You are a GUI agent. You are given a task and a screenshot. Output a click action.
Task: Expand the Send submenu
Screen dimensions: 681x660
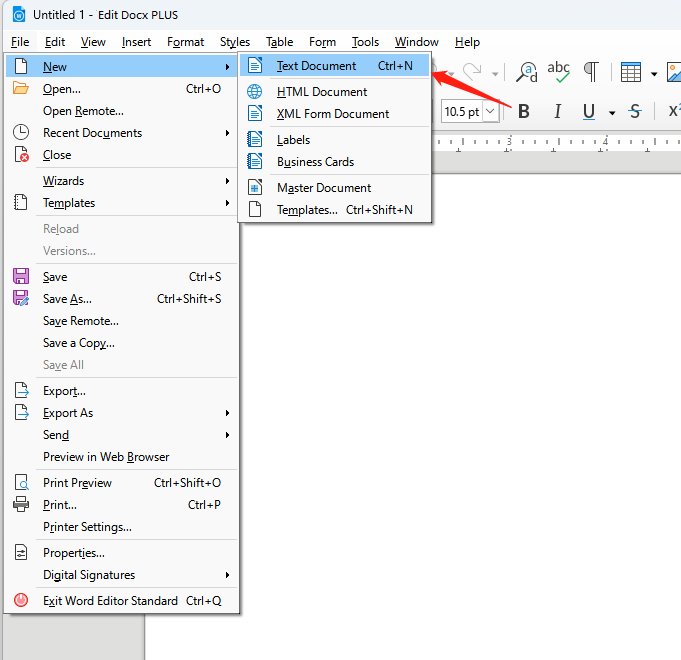coord(122,435)
